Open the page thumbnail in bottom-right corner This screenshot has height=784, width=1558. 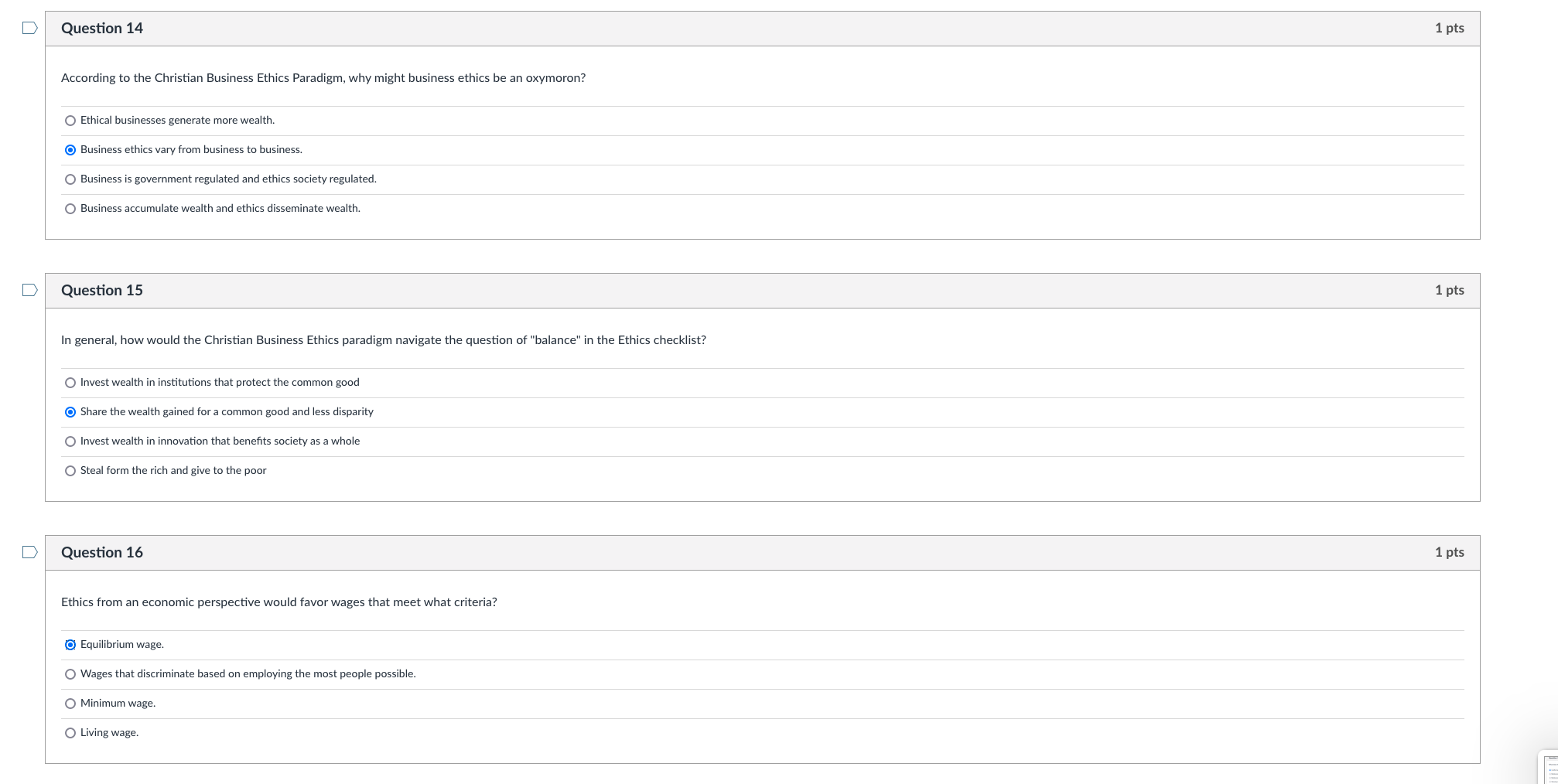[1549, 768]
